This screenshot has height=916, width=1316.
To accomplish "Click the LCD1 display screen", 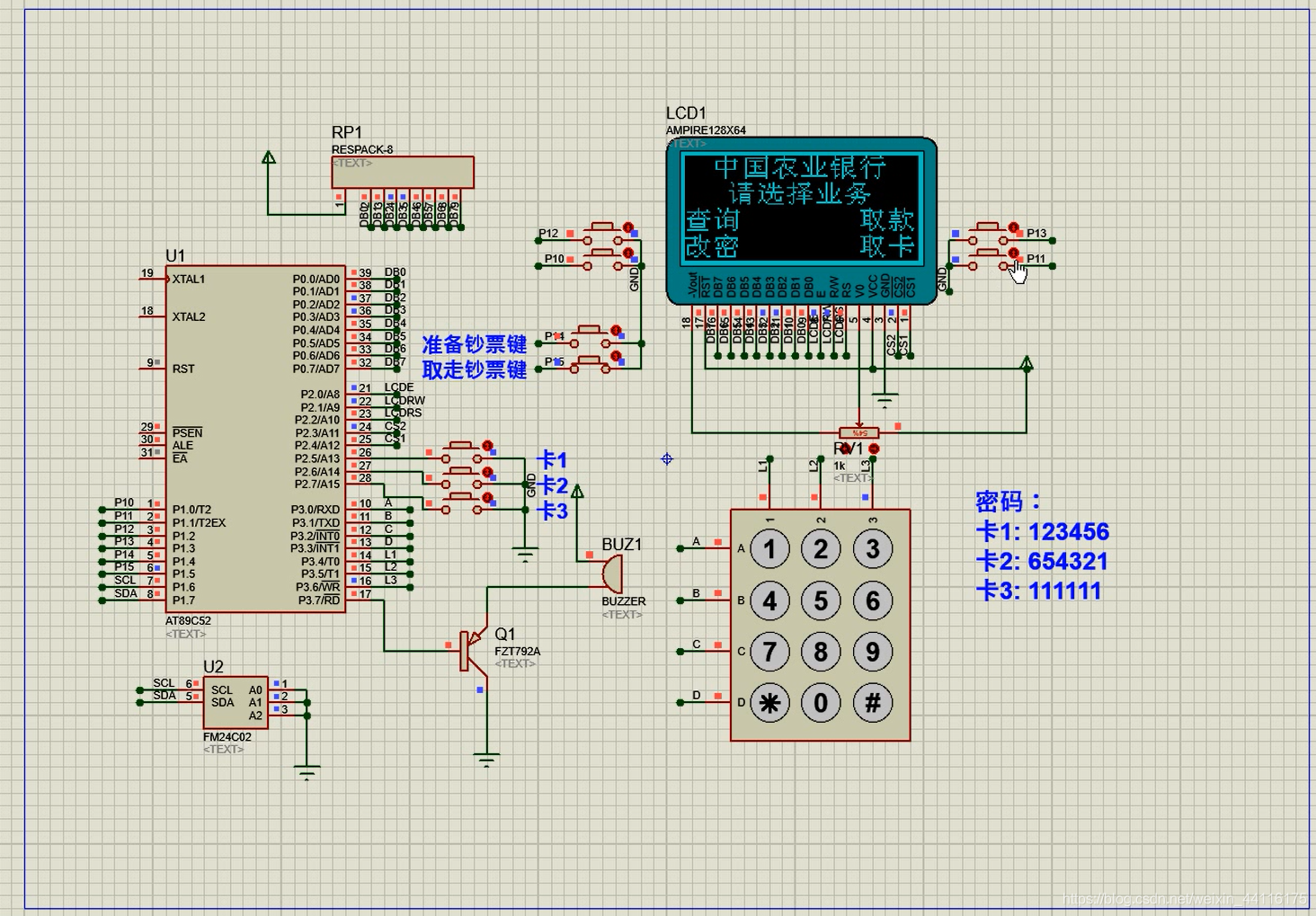I will click(801, 207).
